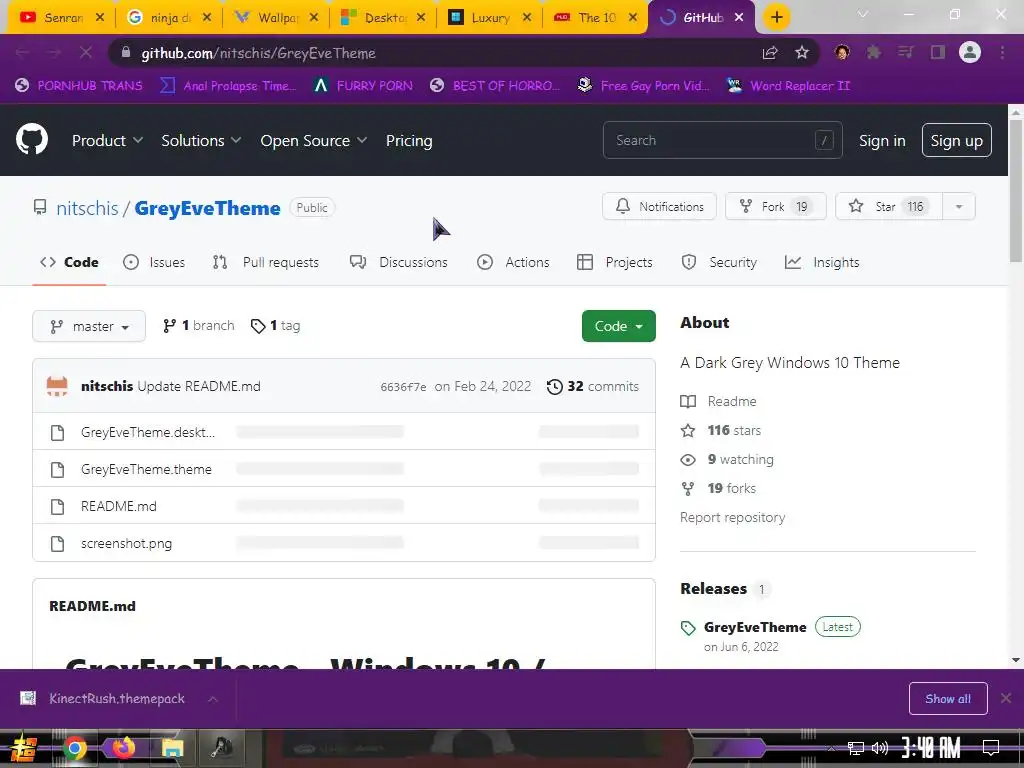Switch to the Code tab
Screen dimensions: 1024x768
pos(69,262)
